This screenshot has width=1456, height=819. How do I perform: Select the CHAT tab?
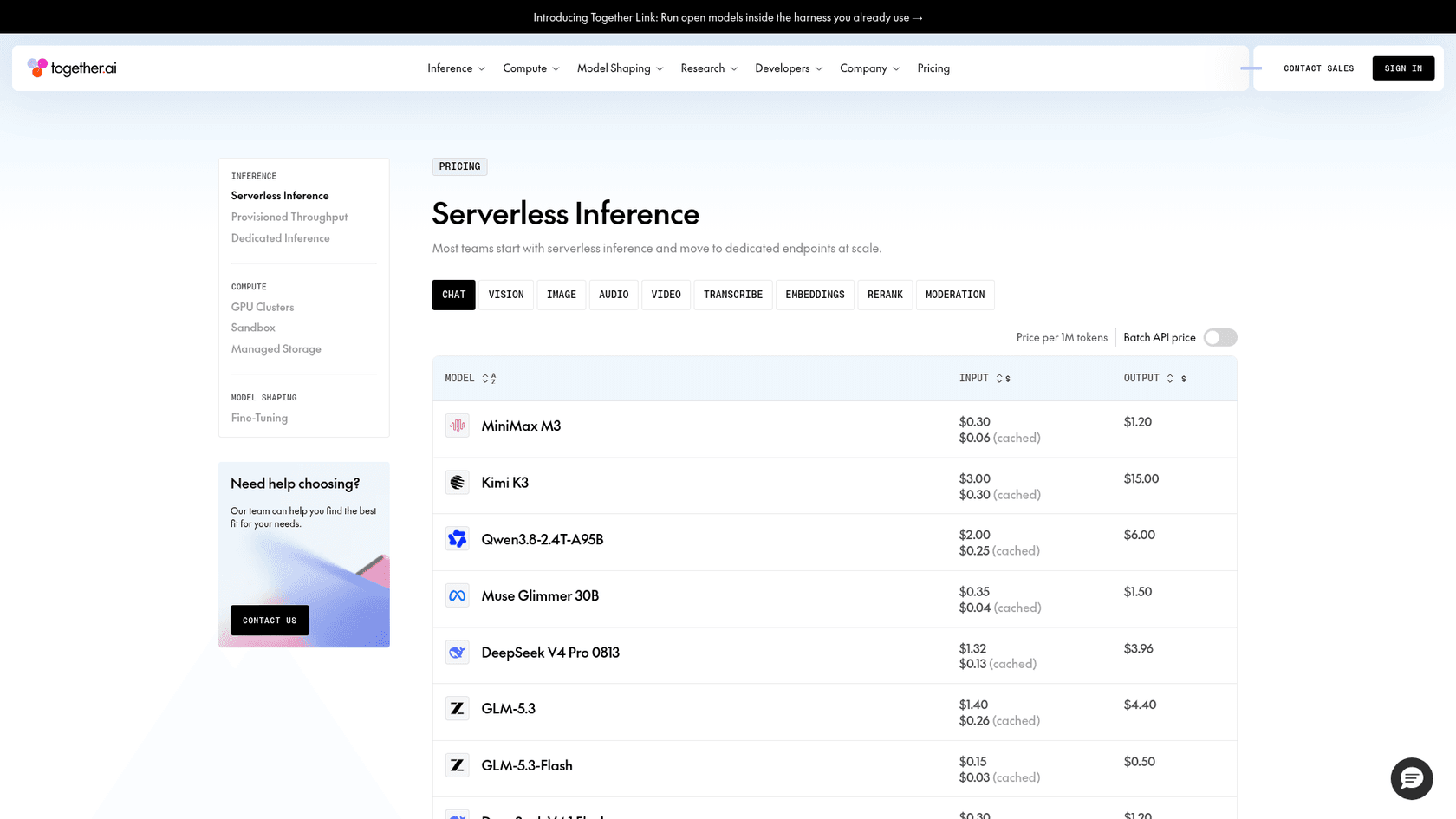pyautogui.click(x=453, y=295)
